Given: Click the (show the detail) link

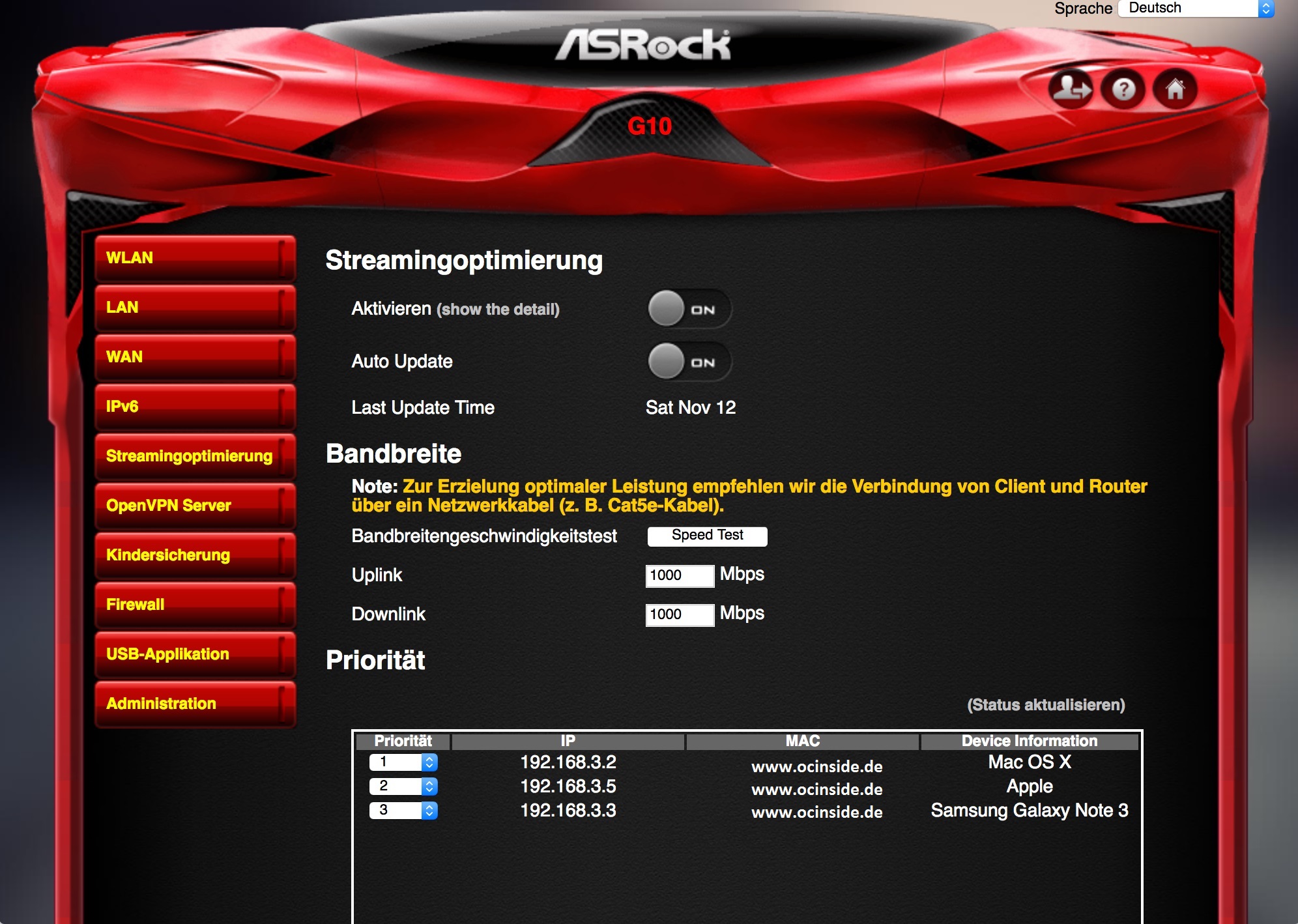Looking at the screenshot, I should [x=498, y=310].
